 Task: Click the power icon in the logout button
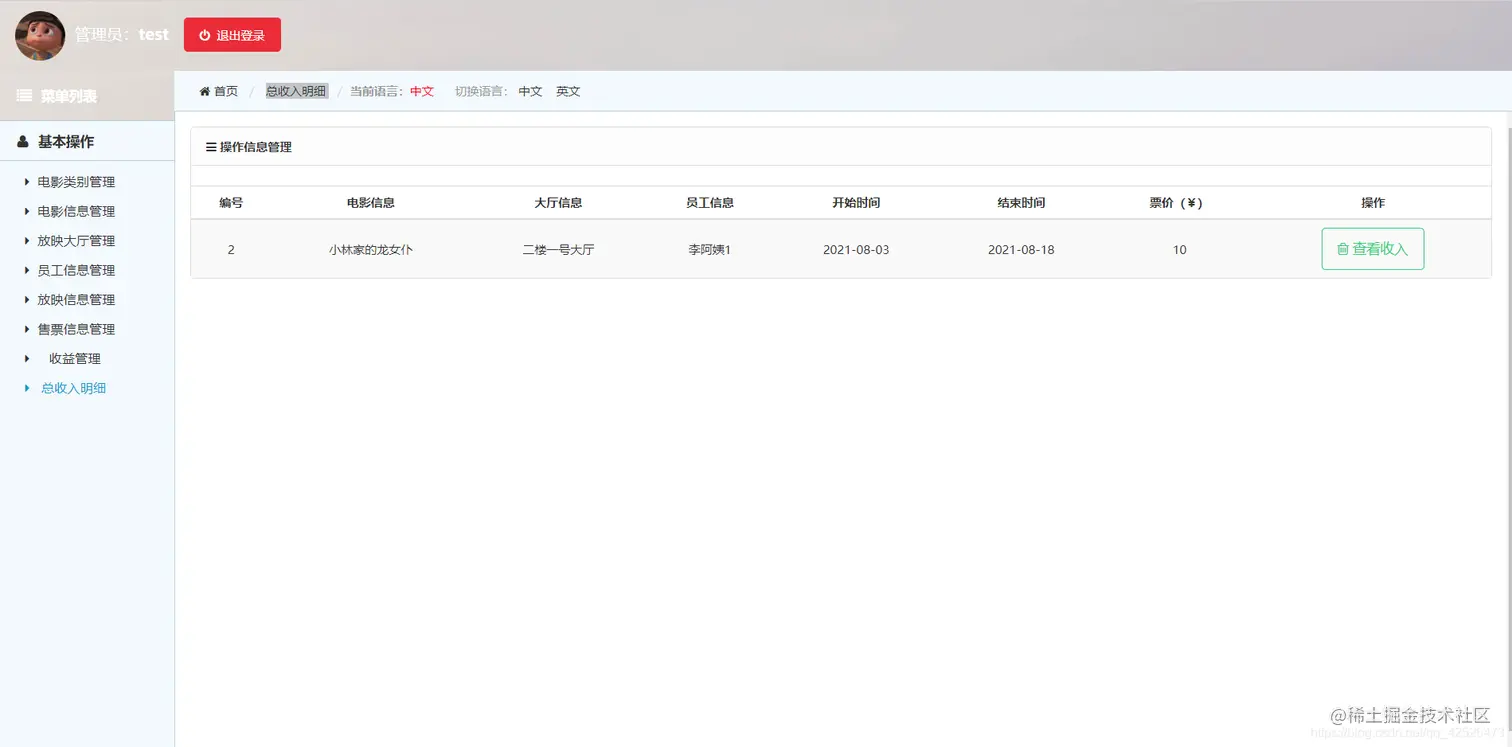[205, 35]
